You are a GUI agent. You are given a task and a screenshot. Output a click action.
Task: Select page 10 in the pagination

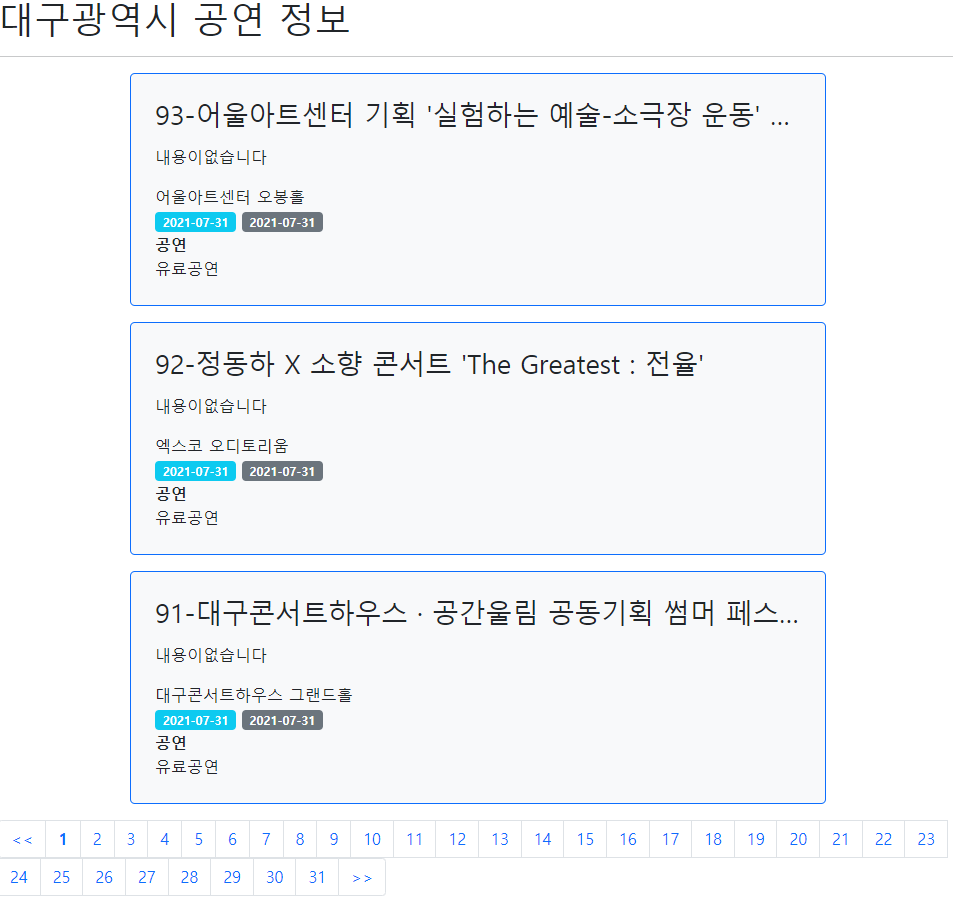pos(372,839)
